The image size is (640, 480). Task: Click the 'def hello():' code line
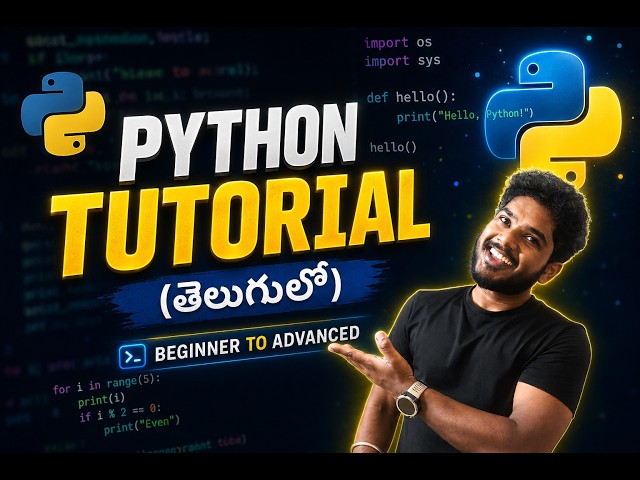[411, 98]
